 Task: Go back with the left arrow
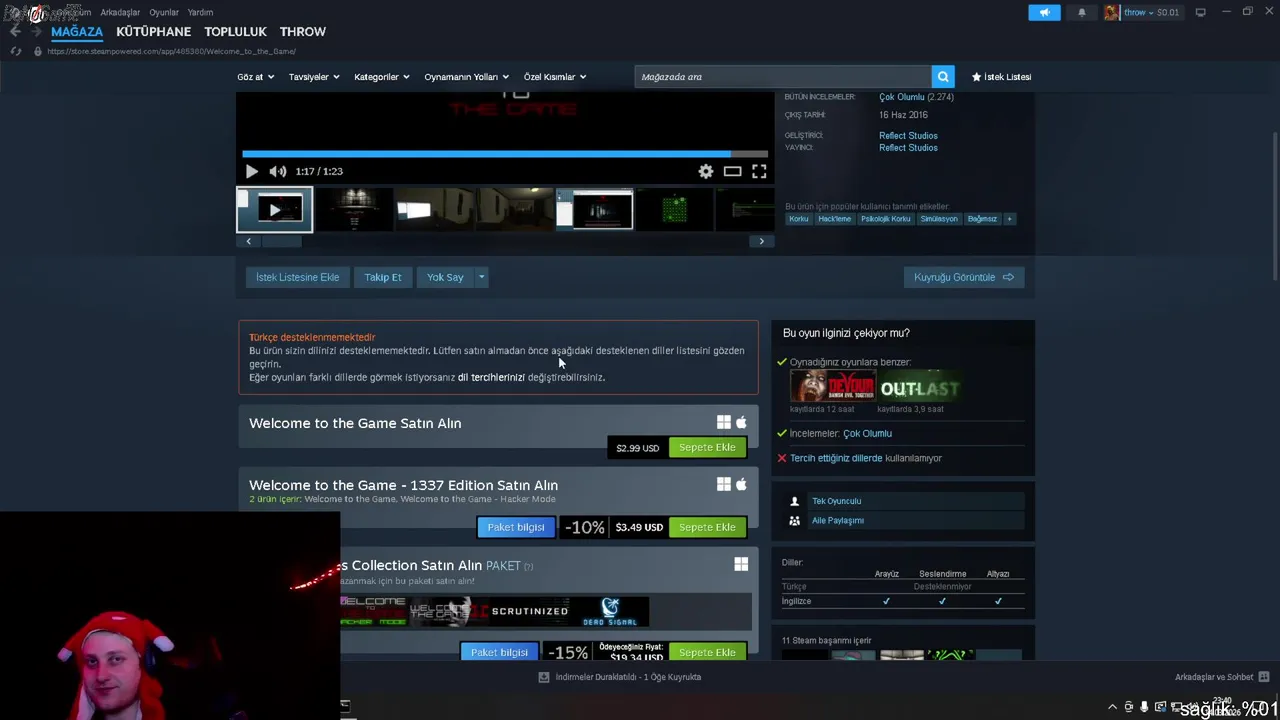tap(15, 32)
